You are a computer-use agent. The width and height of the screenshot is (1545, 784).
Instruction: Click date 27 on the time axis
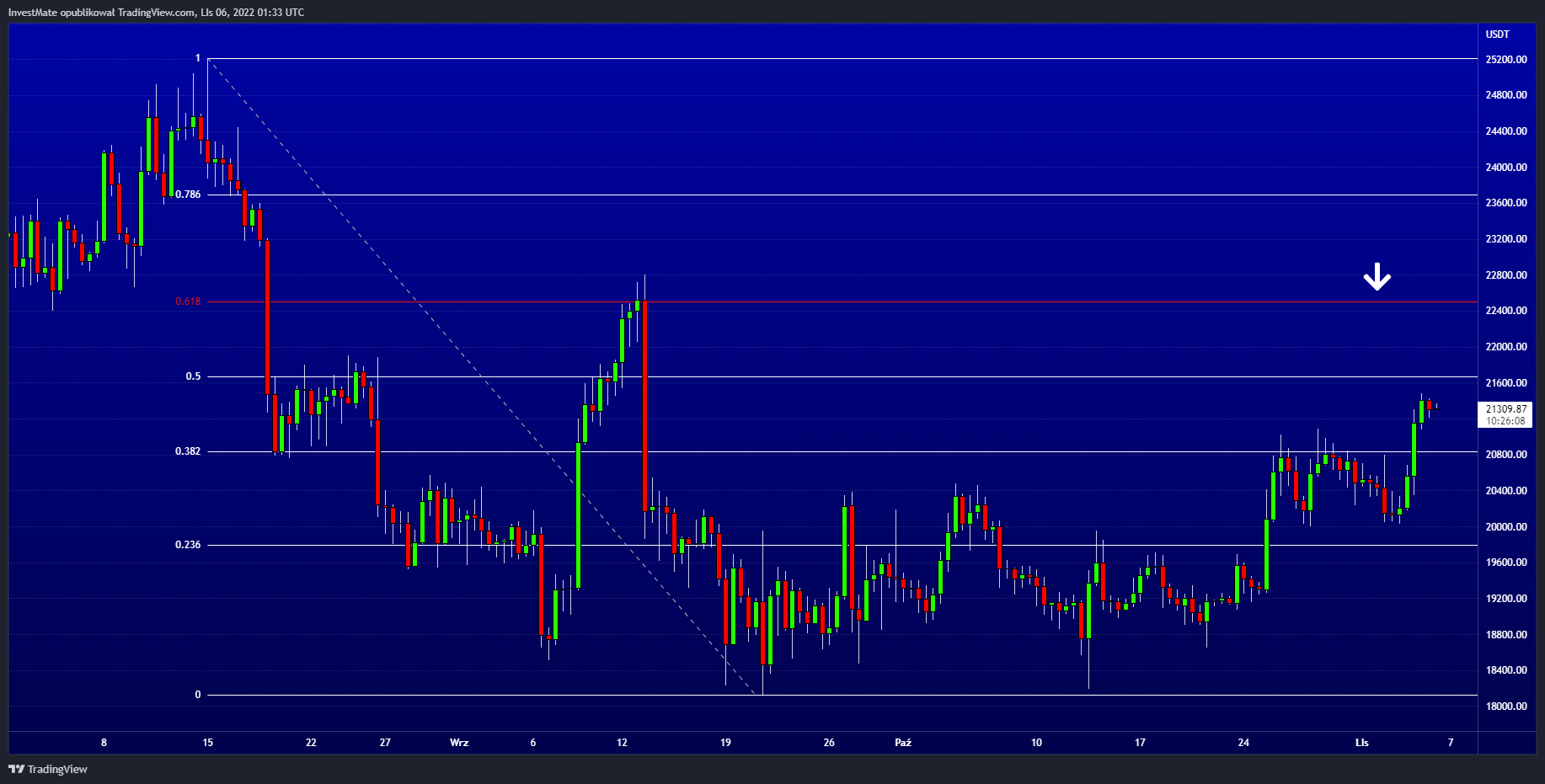click(385, 743)
